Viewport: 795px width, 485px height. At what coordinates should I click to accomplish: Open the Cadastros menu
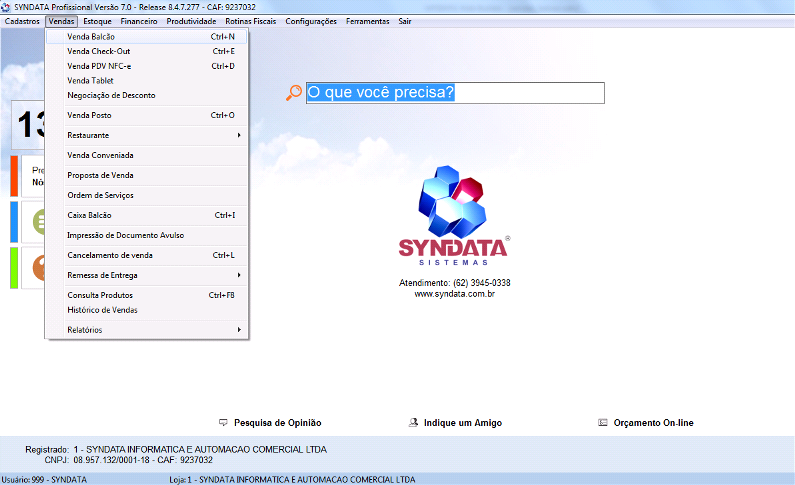click(x=22, y=21)
